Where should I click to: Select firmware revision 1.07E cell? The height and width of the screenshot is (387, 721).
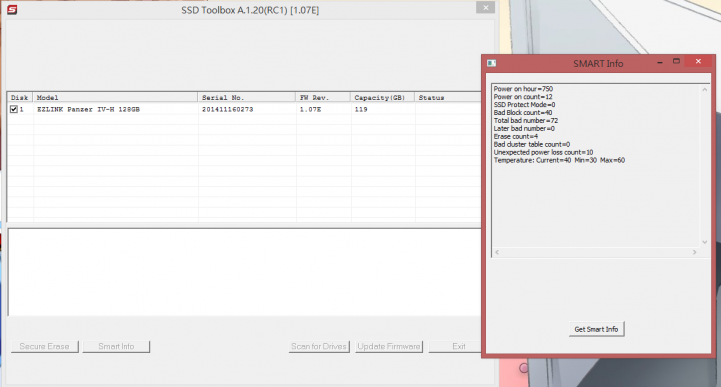[310, 109]
